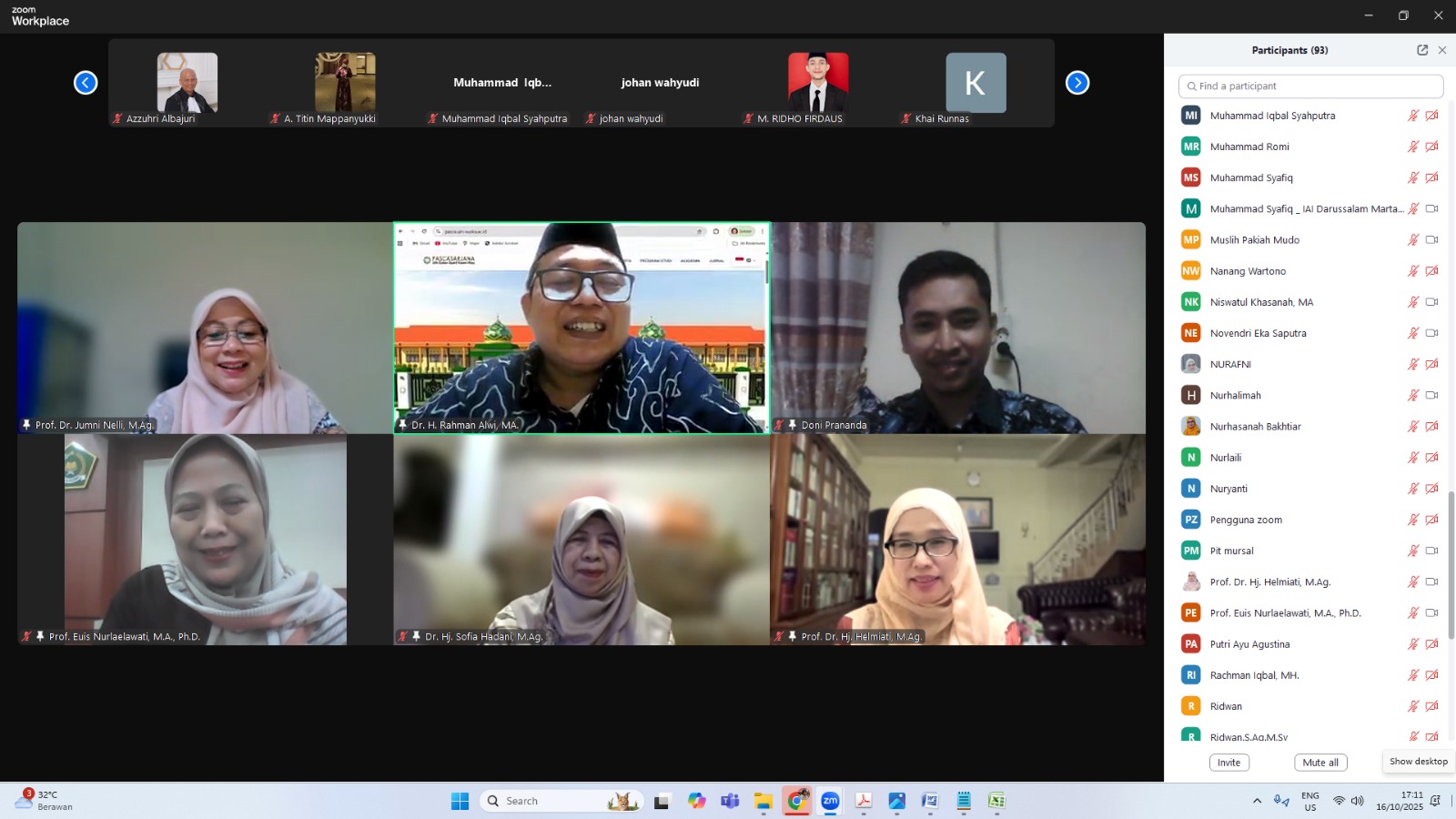
Task: Click the Invite button
Action: [1228, 763]
